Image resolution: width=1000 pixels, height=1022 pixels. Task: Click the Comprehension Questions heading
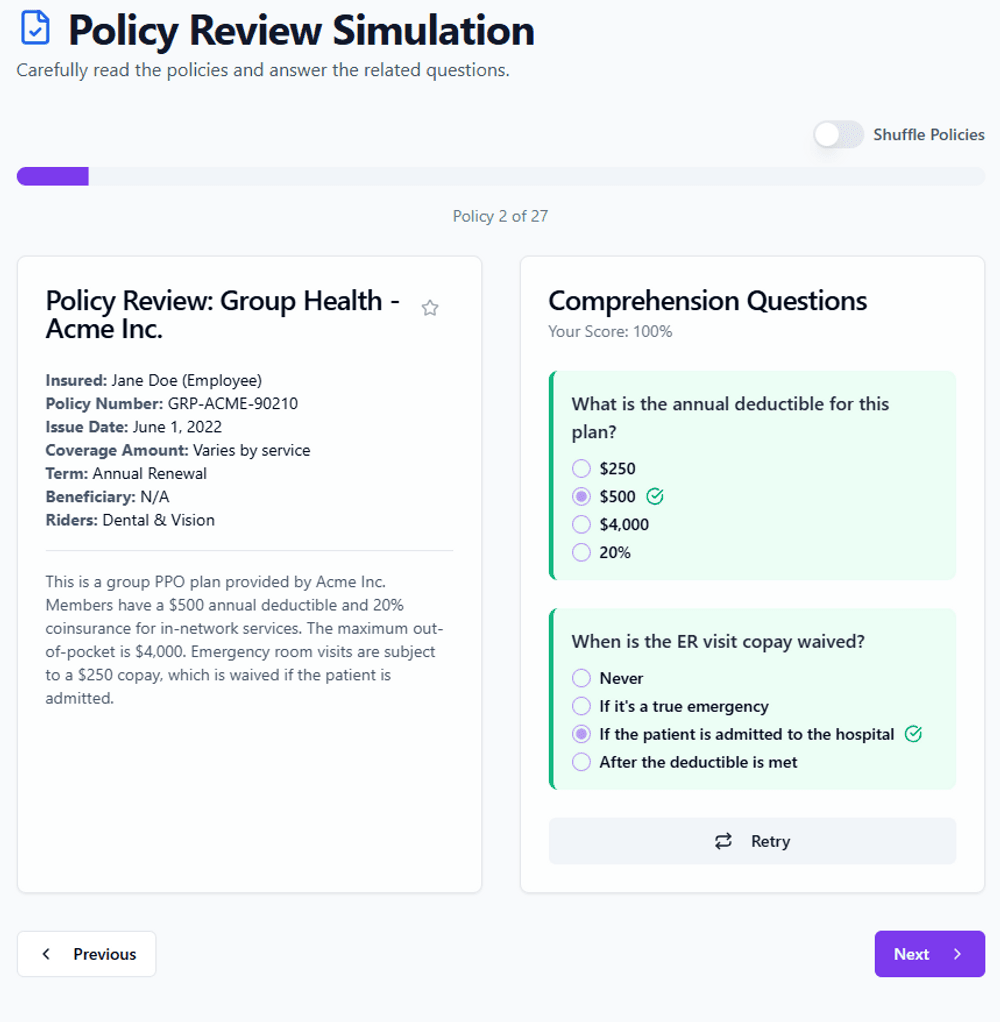coord(707,301)
